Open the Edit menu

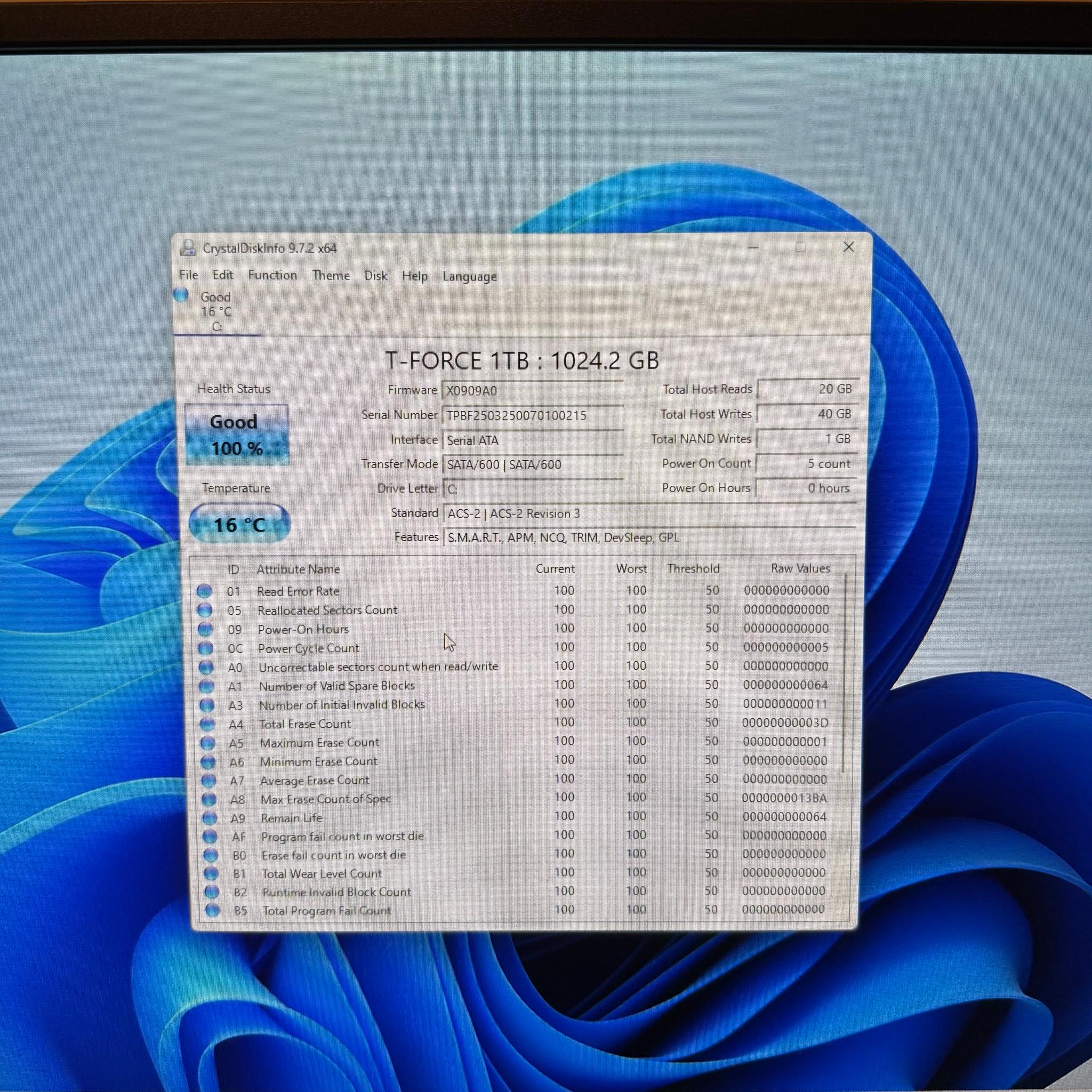click(223, 275)
